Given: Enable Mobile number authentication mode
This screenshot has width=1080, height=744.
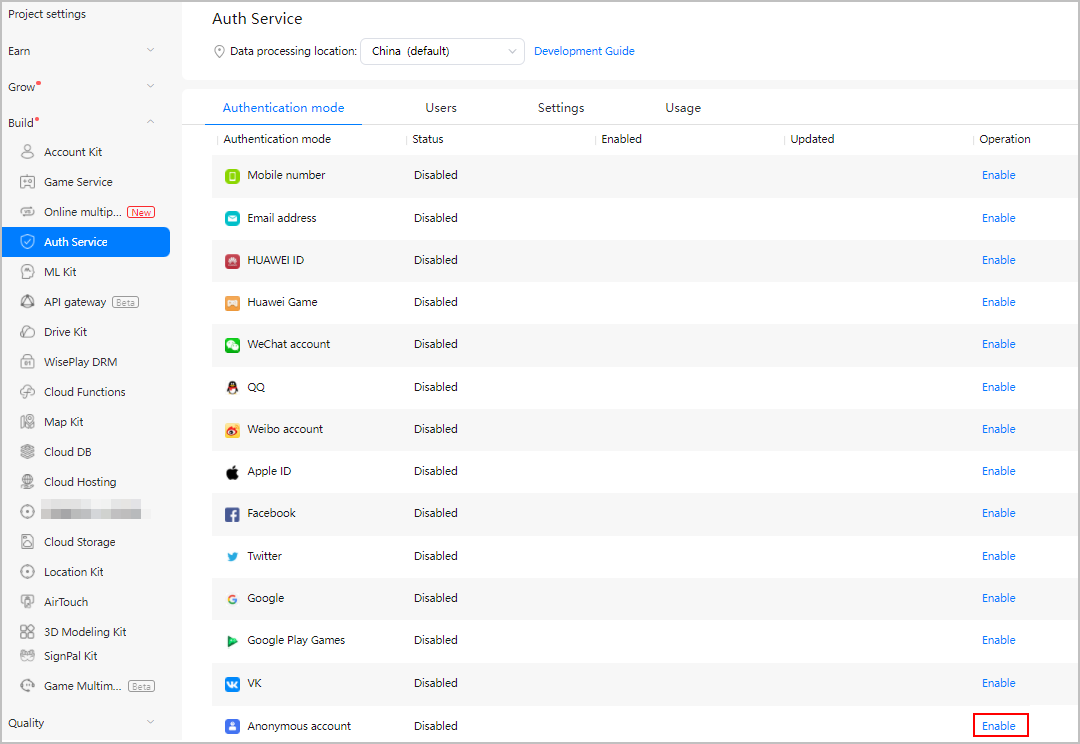Looking at the screenshot, I should [998, 175].
